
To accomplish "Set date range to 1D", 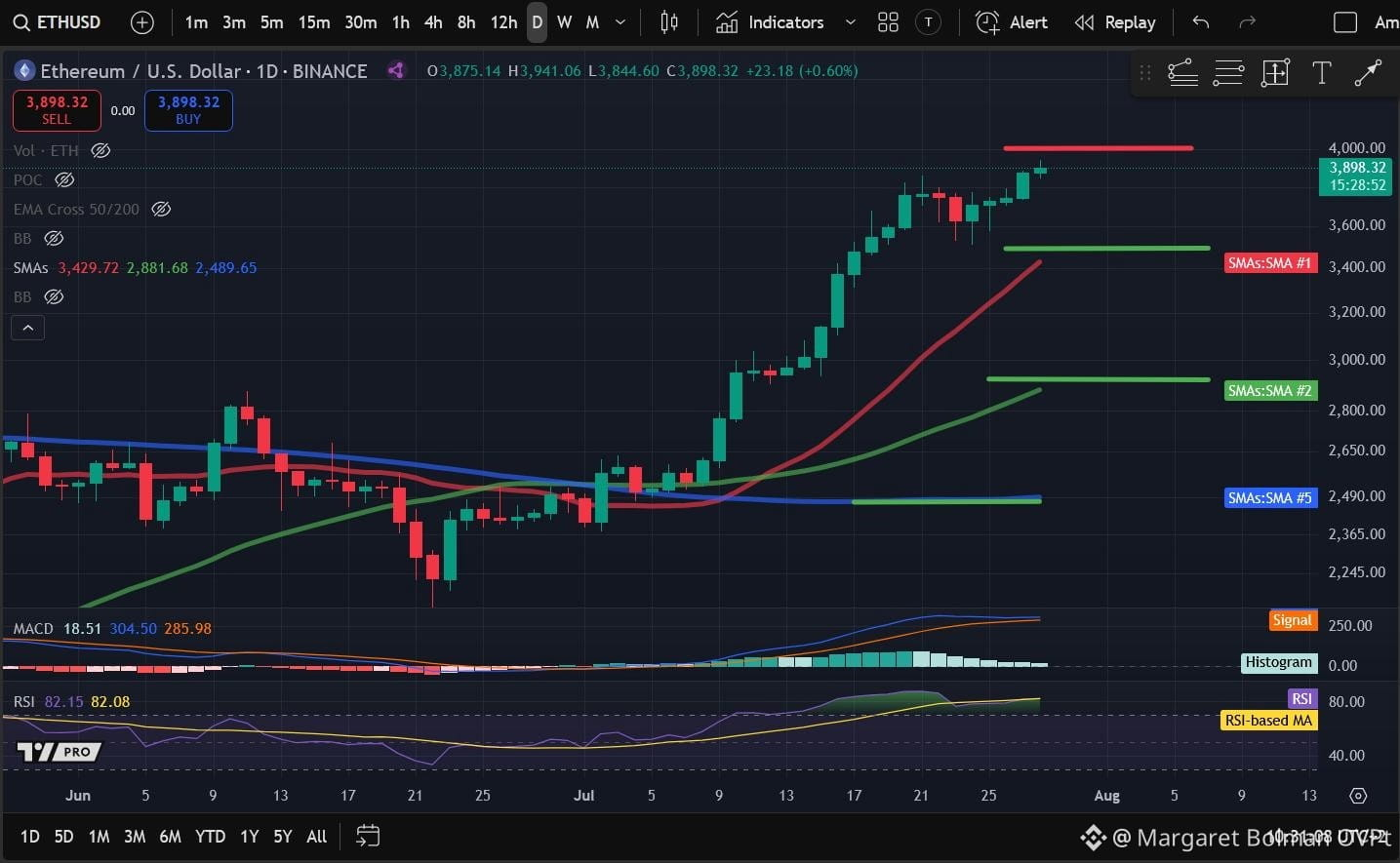I will pos(30,836).
